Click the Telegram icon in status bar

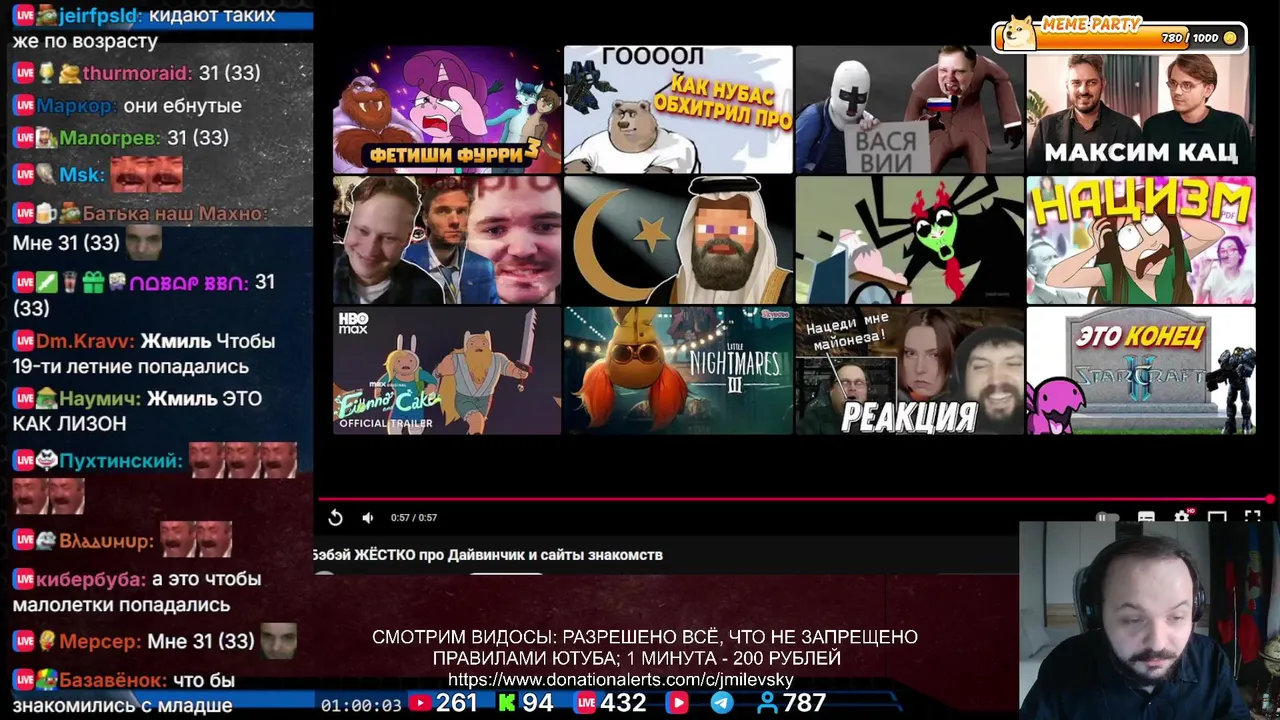click(x=721, y=704)
